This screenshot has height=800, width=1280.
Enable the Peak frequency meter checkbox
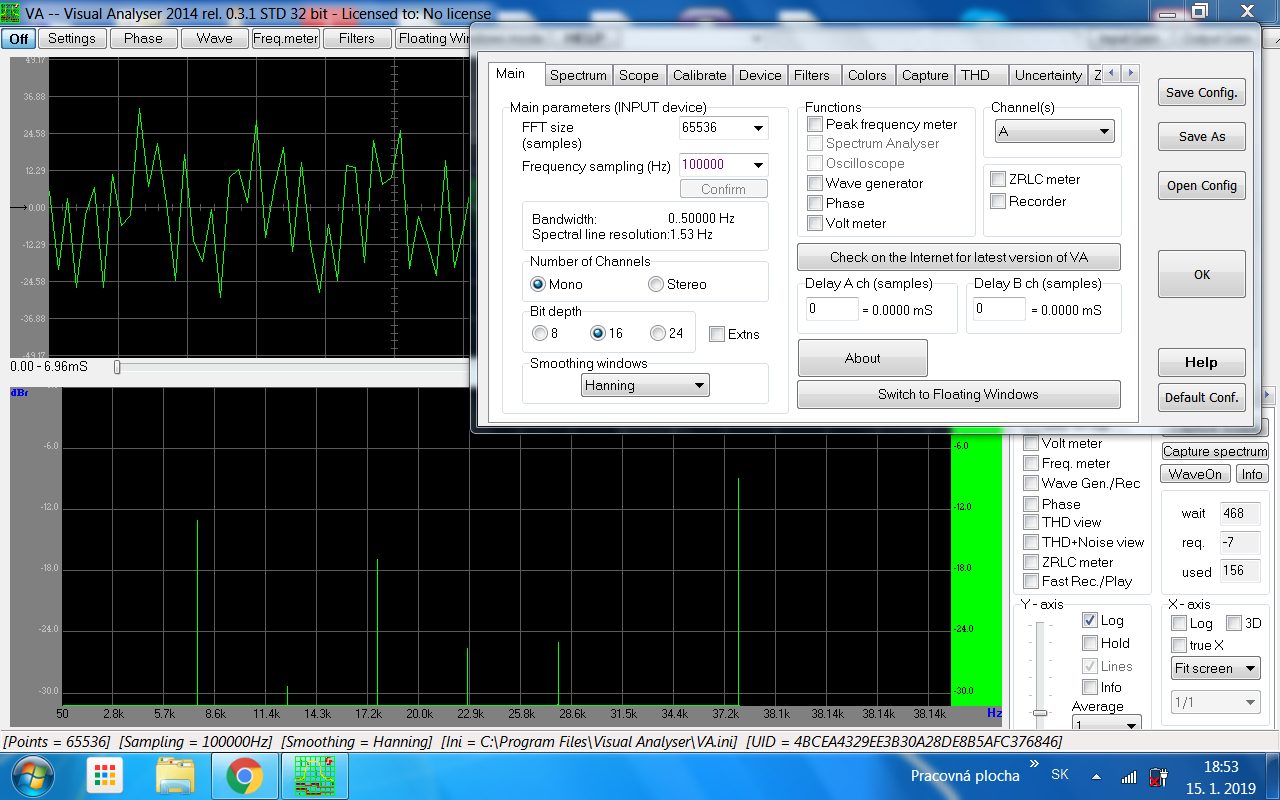click(816, 125)
